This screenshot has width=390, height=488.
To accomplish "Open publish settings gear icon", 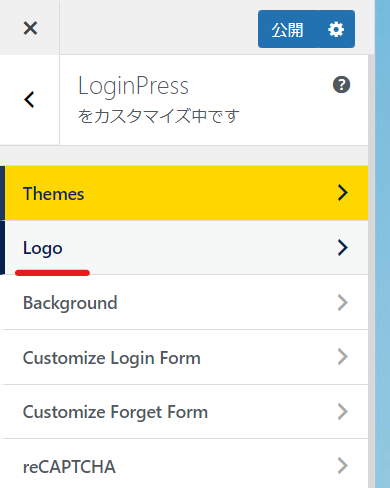I will point(336,29).
